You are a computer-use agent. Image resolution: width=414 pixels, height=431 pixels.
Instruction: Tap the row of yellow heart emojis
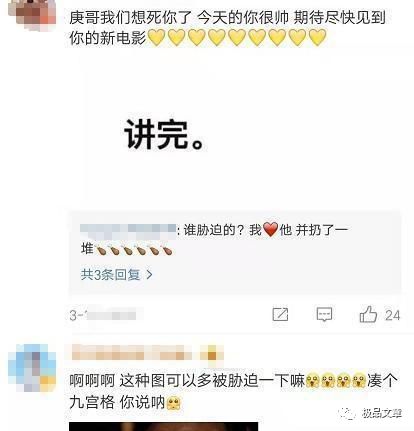click(x=237, y=37)
